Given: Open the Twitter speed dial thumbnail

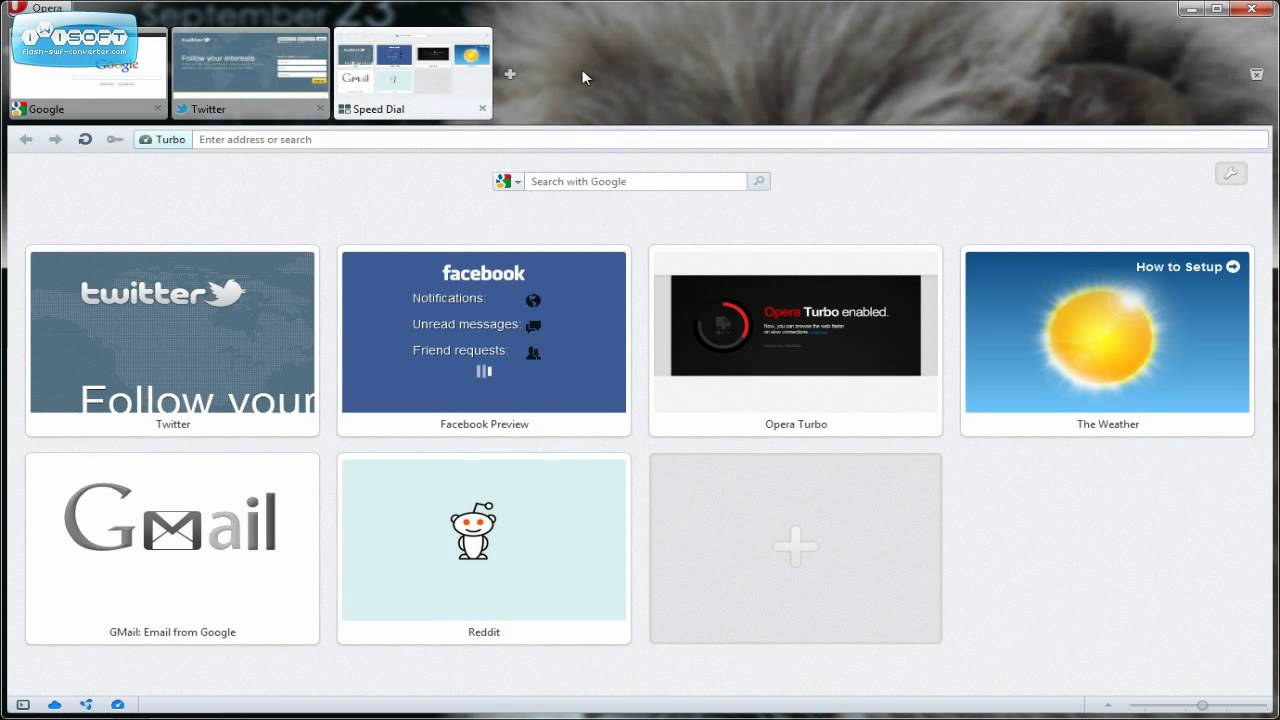Looking at the screenshot, I should coord(172,332).
